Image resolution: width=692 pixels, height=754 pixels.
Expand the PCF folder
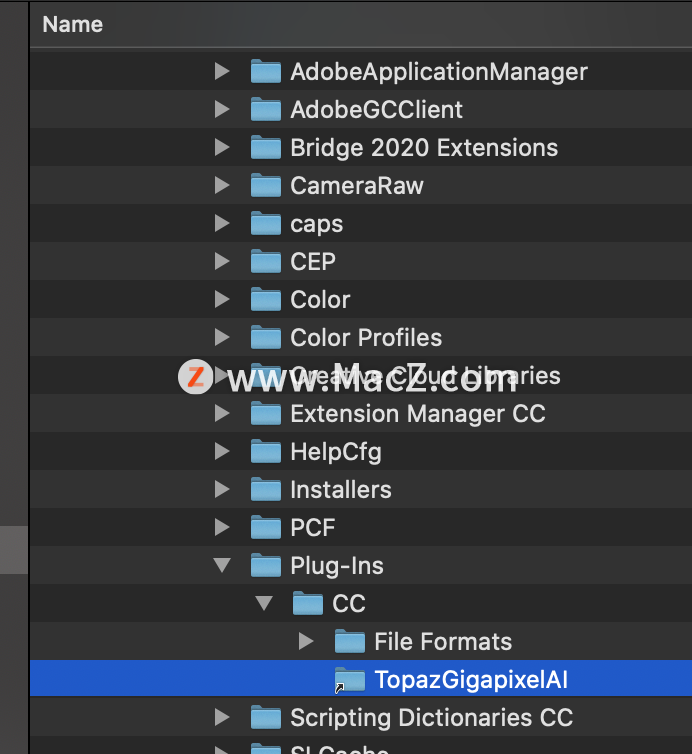(x=222, y=527)
